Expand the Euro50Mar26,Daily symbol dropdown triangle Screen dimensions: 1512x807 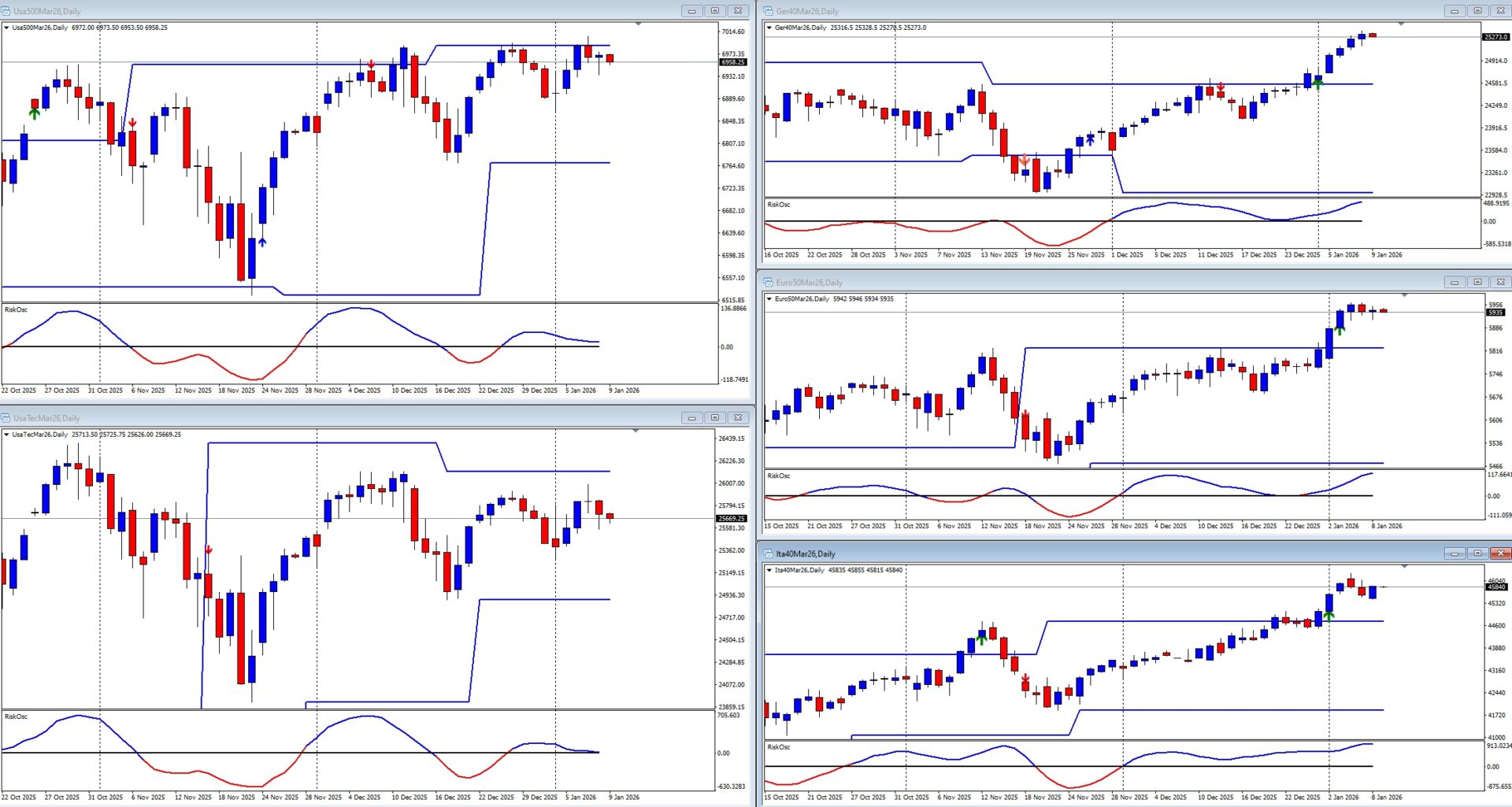pyautogui.click(x=769, y=299)
